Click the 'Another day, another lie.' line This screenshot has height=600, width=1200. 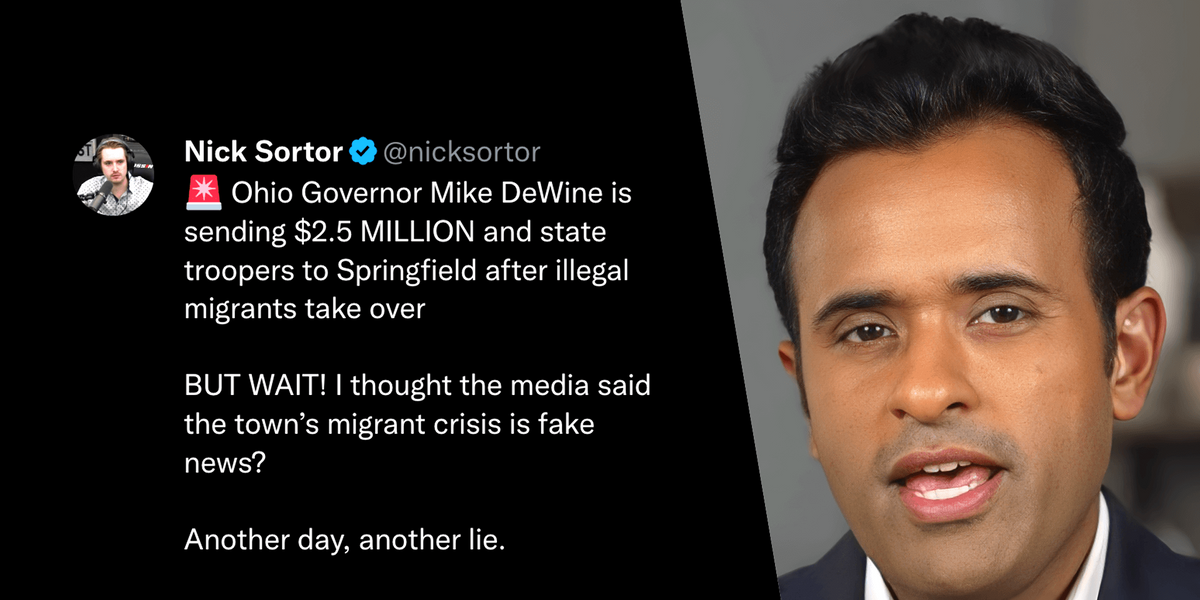click(x=345, y=540)
